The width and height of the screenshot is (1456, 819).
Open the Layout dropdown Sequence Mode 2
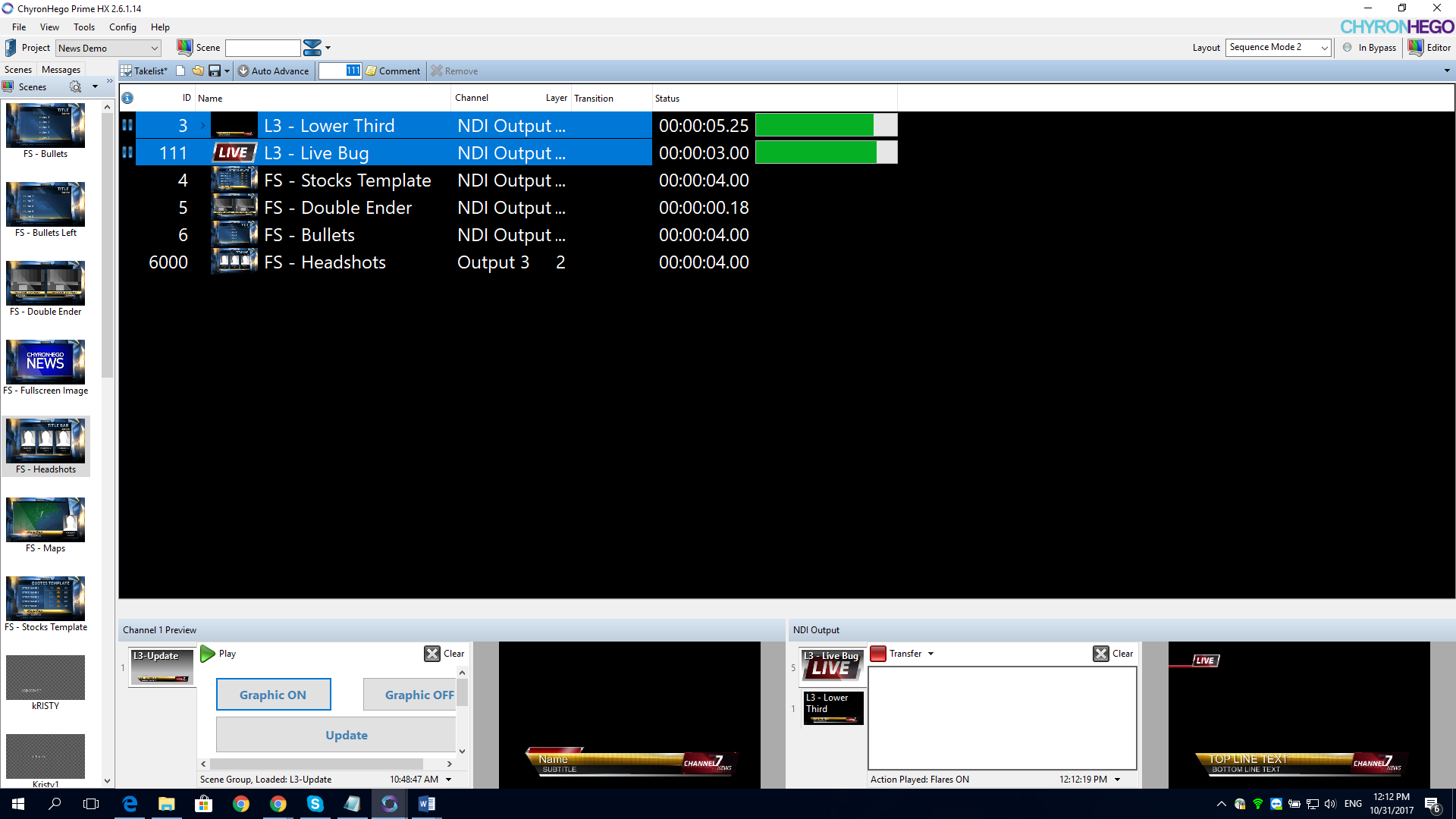(x=1279, y=48)
